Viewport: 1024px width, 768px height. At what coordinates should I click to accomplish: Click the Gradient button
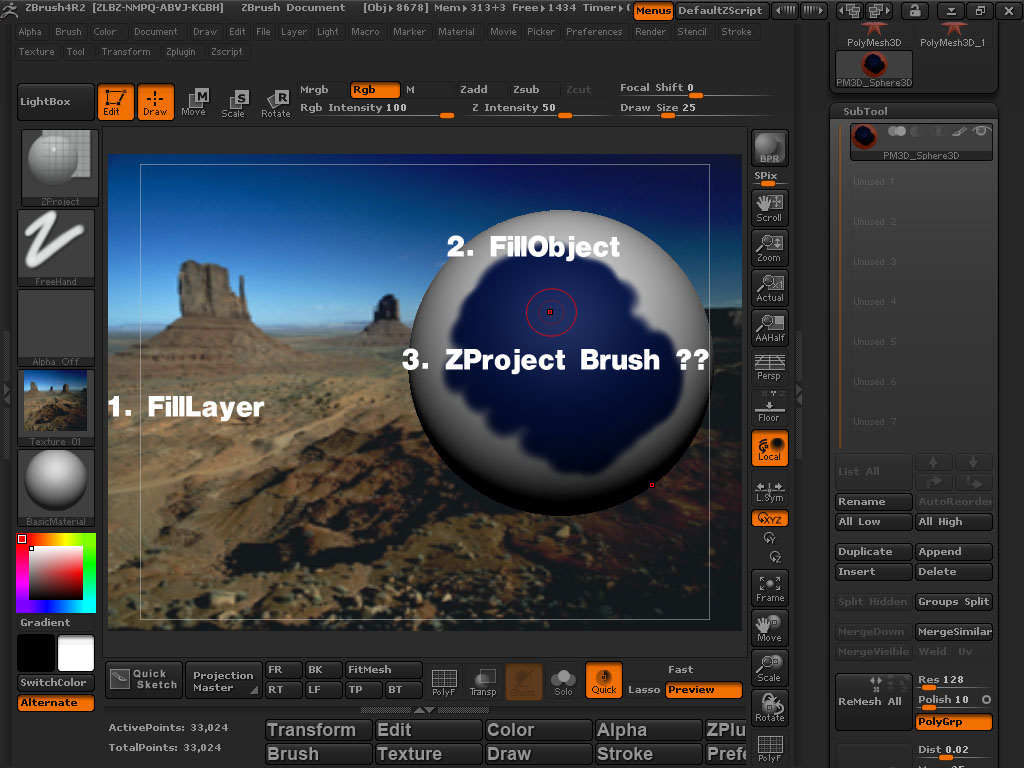click(x=56, y=622)
